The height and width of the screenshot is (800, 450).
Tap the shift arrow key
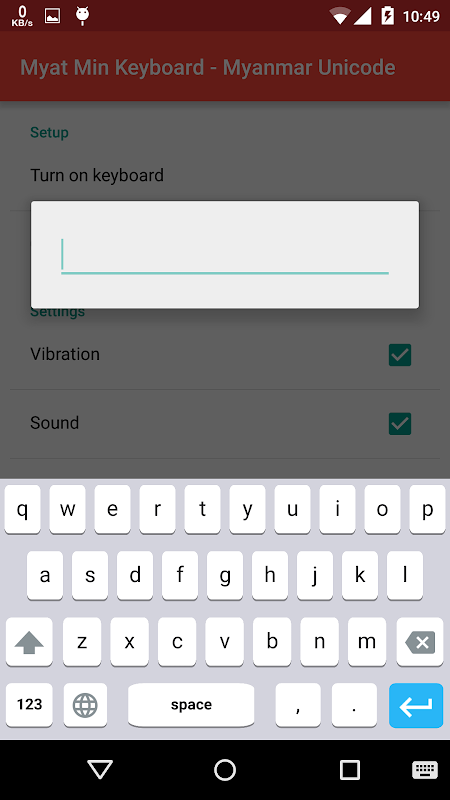click(x=29, y=642)
